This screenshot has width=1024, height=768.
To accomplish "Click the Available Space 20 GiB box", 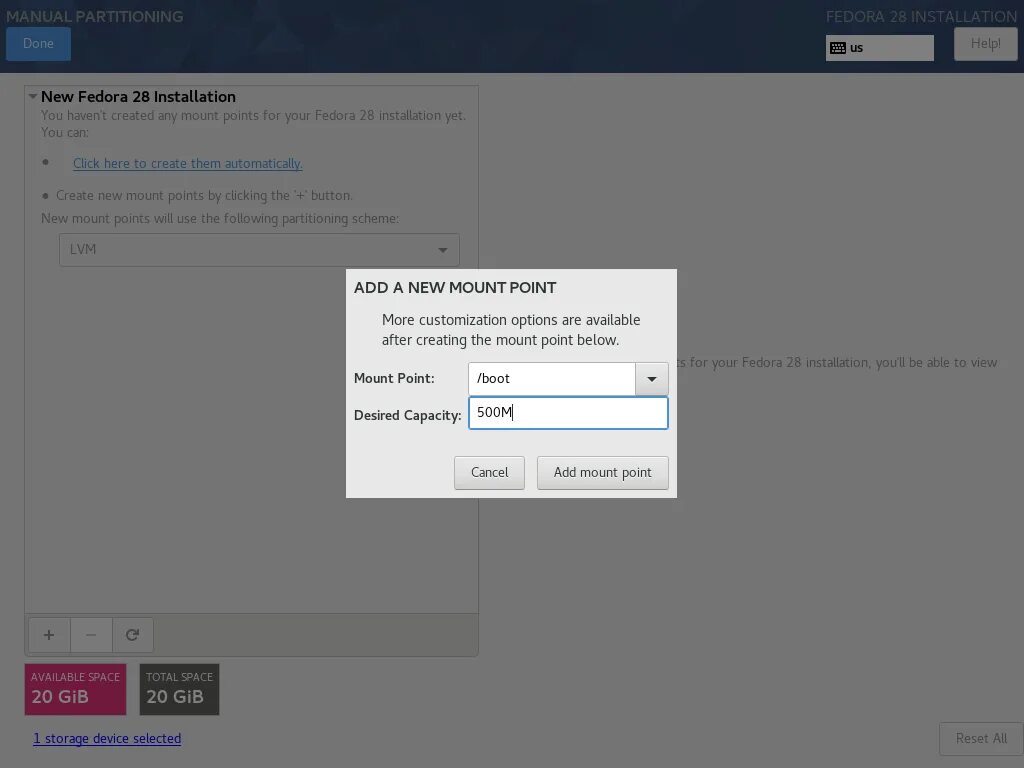I will 75,690.
